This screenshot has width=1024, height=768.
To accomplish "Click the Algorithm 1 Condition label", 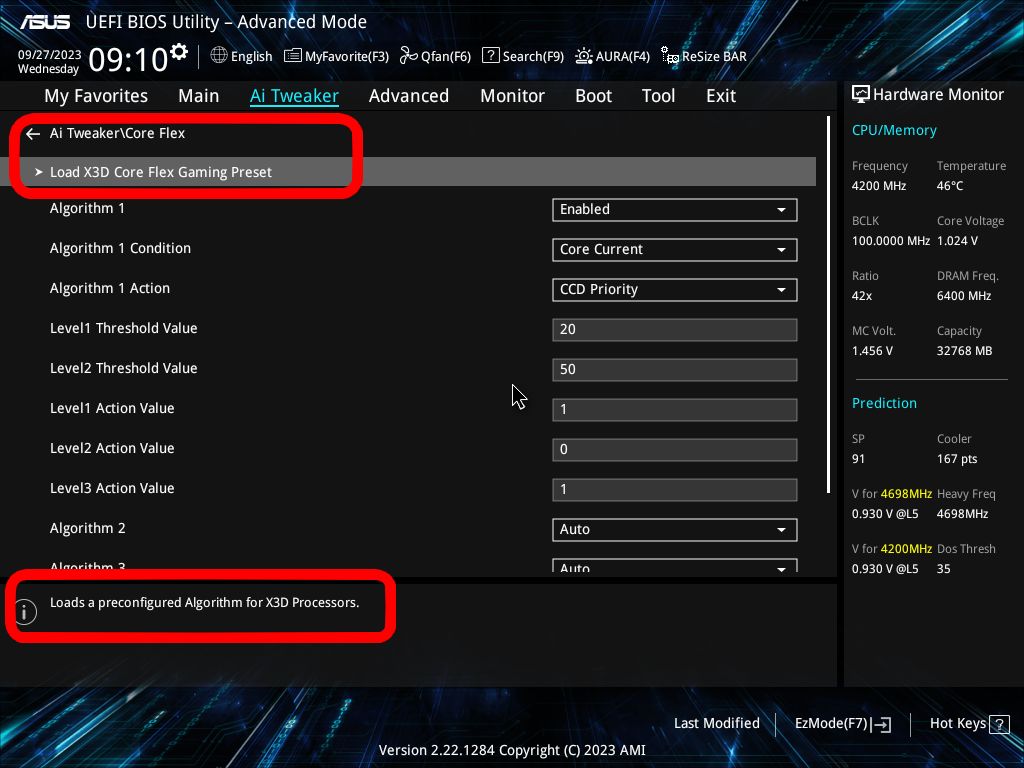I will (x=120, y=248).
